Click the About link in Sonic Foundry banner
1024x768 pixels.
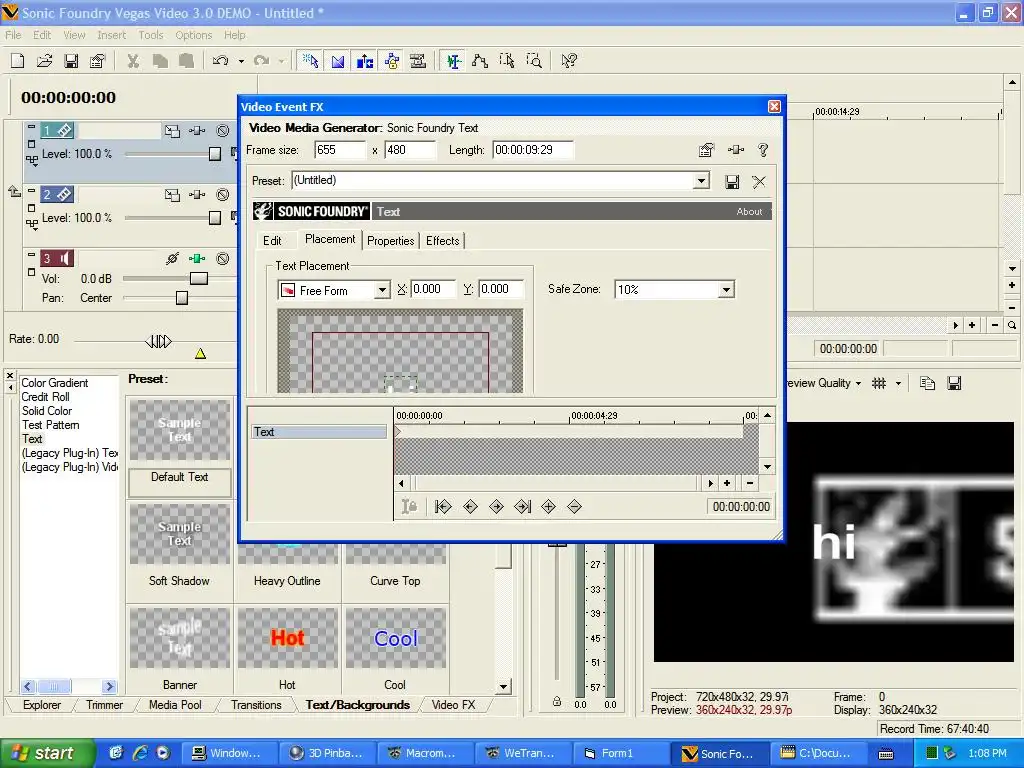point(750,212)
